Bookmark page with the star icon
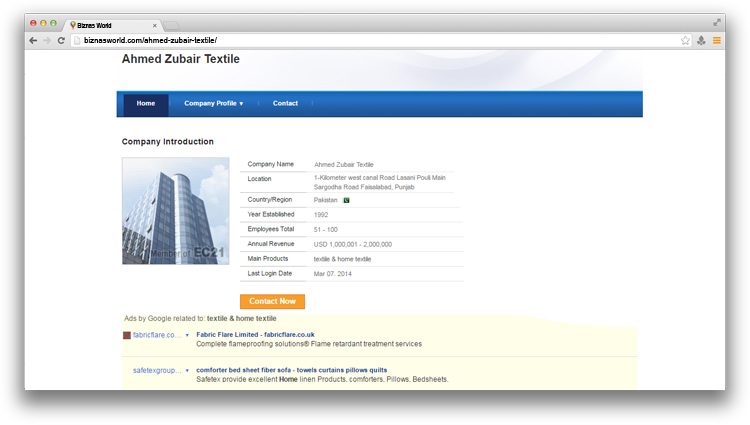 (x=685, y=41)
